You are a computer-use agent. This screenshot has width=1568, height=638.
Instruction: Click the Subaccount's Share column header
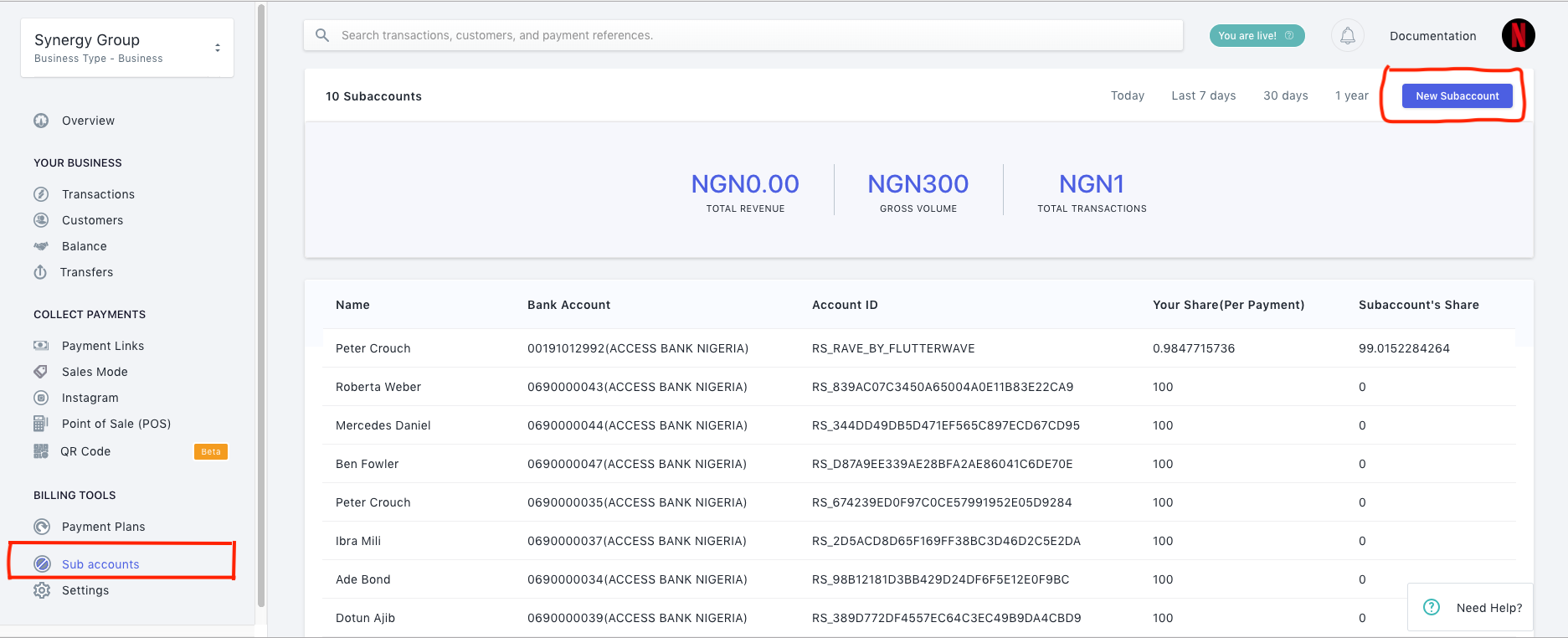(x=1418, y=305)
